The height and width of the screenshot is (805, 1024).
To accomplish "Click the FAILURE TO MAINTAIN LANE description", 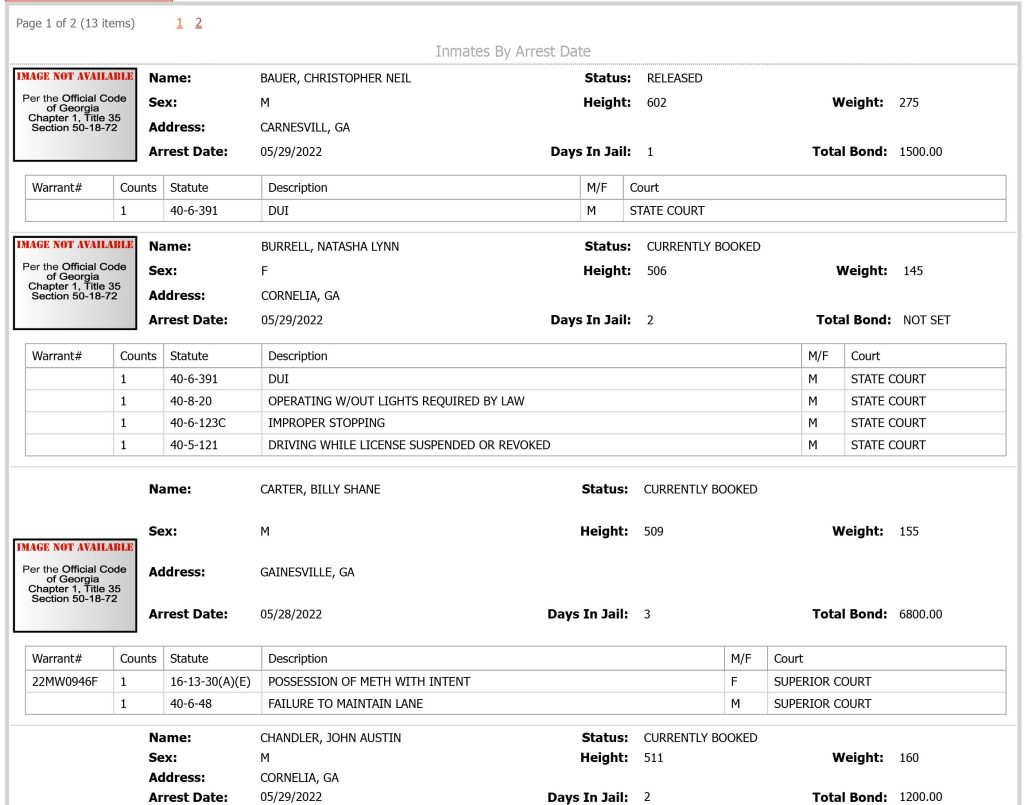I will (x=345, y=704).
